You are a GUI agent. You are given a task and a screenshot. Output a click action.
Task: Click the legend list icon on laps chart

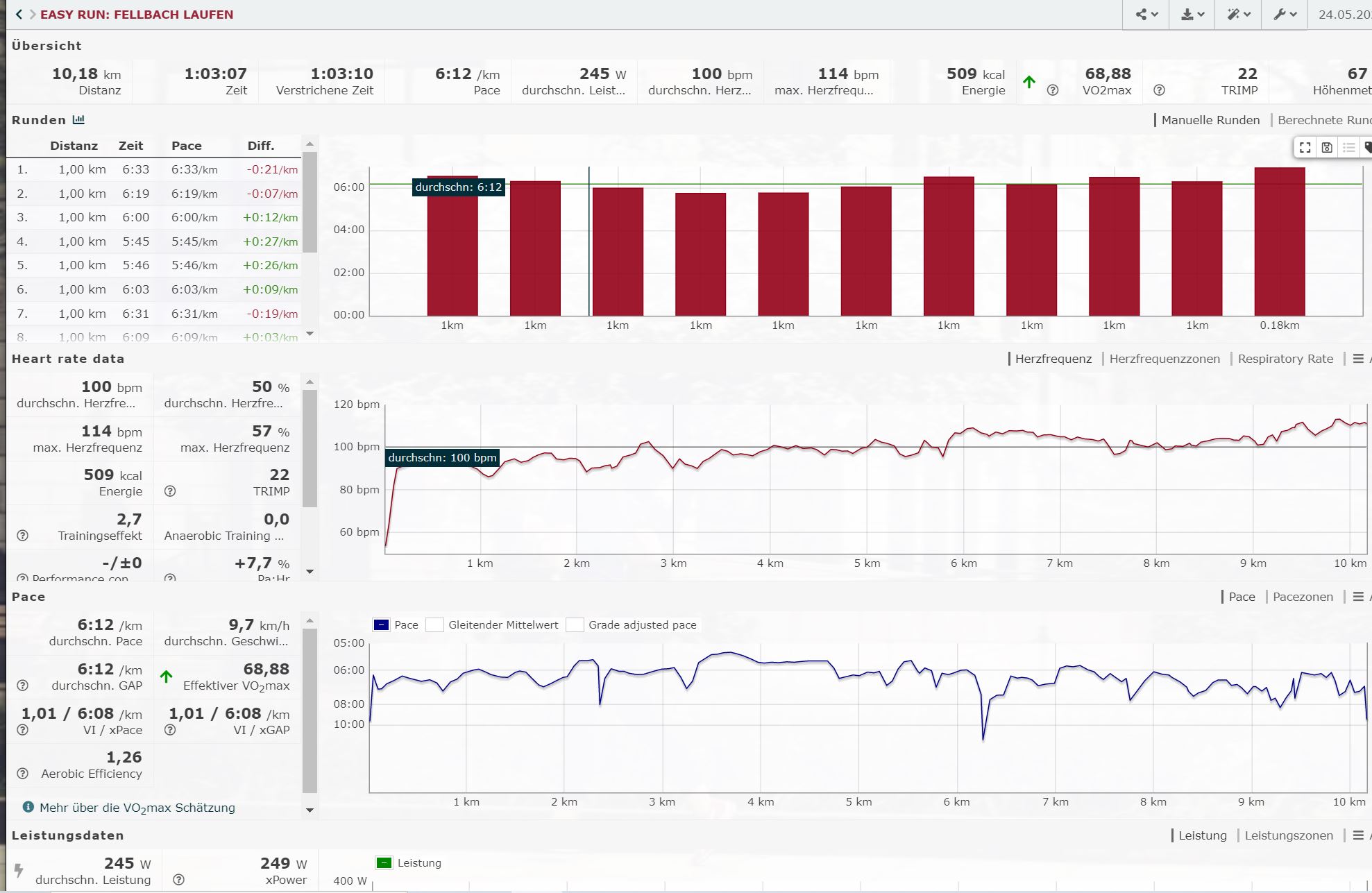[x=1348, y=147]
